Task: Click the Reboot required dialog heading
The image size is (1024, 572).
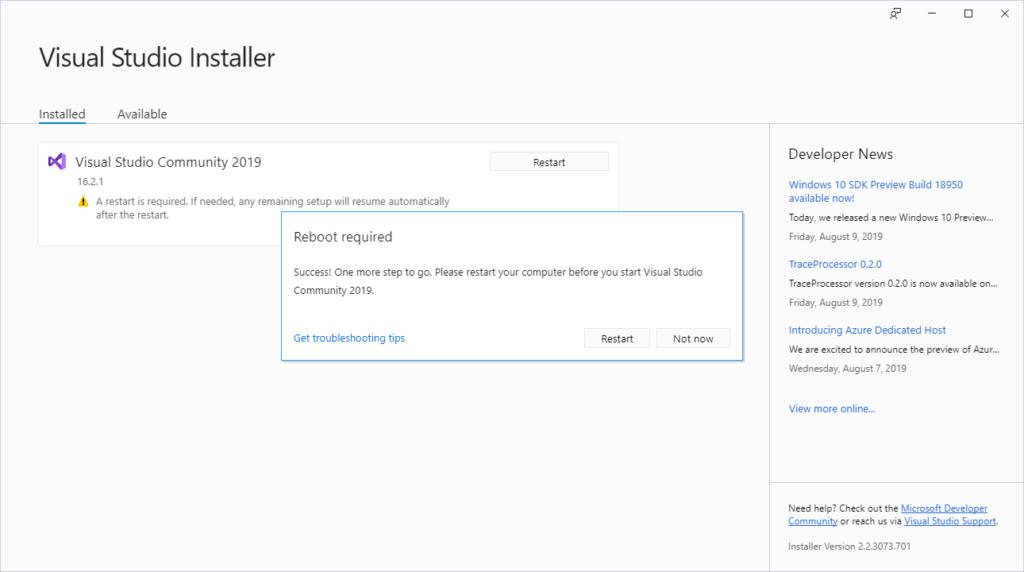Action: click(343, 237)
